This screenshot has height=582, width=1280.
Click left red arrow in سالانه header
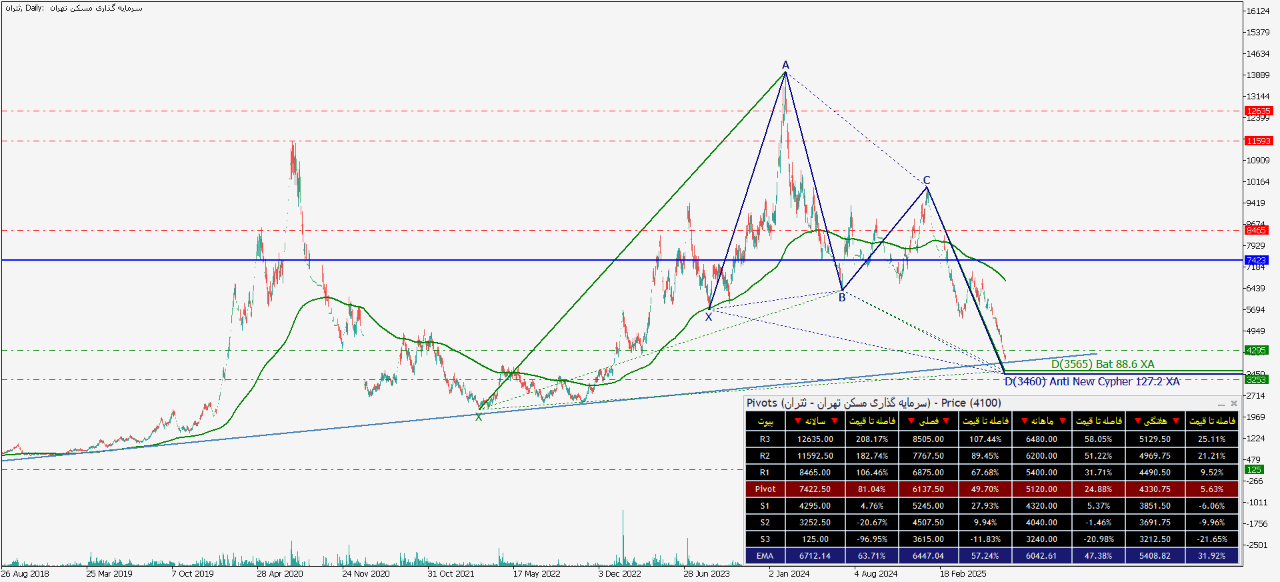coord(797,422)
